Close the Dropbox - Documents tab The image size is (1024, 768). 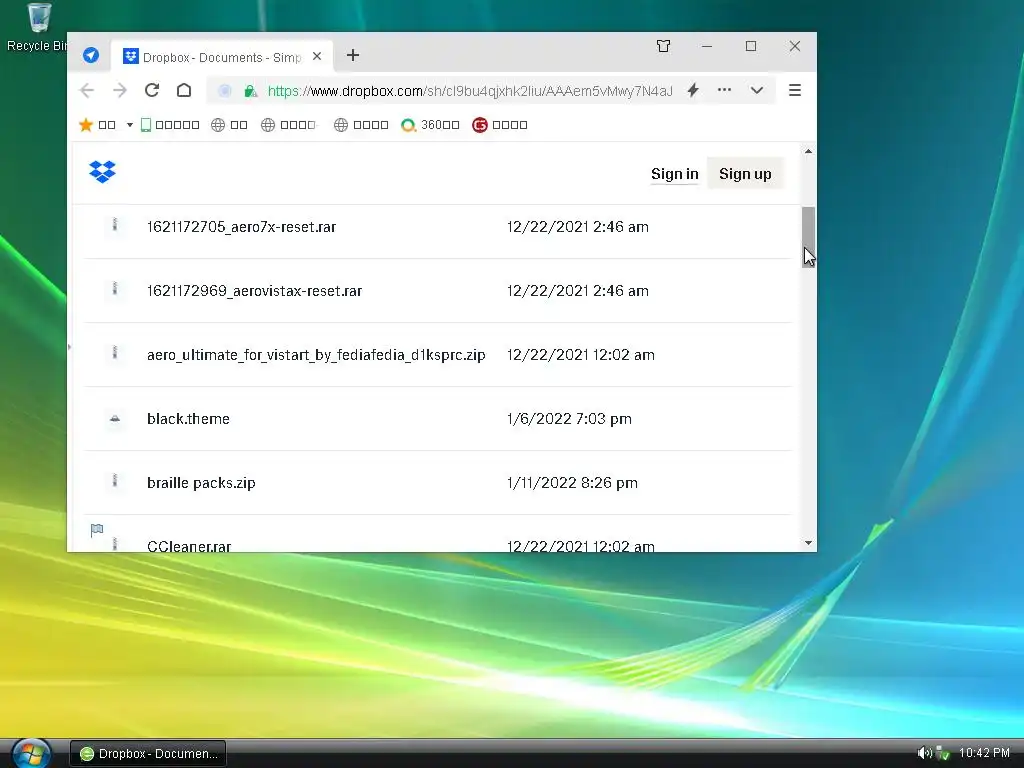tap(317, 57)
